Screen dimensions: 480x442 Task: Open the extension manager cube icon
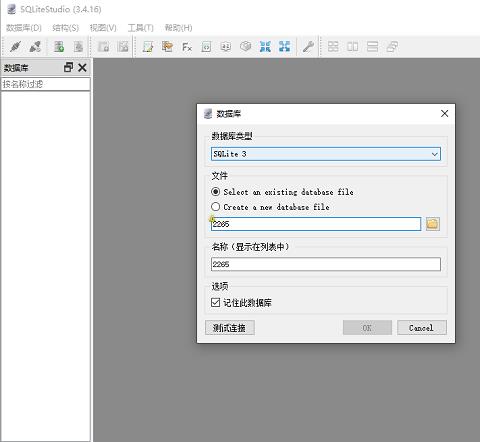(246, 47)
